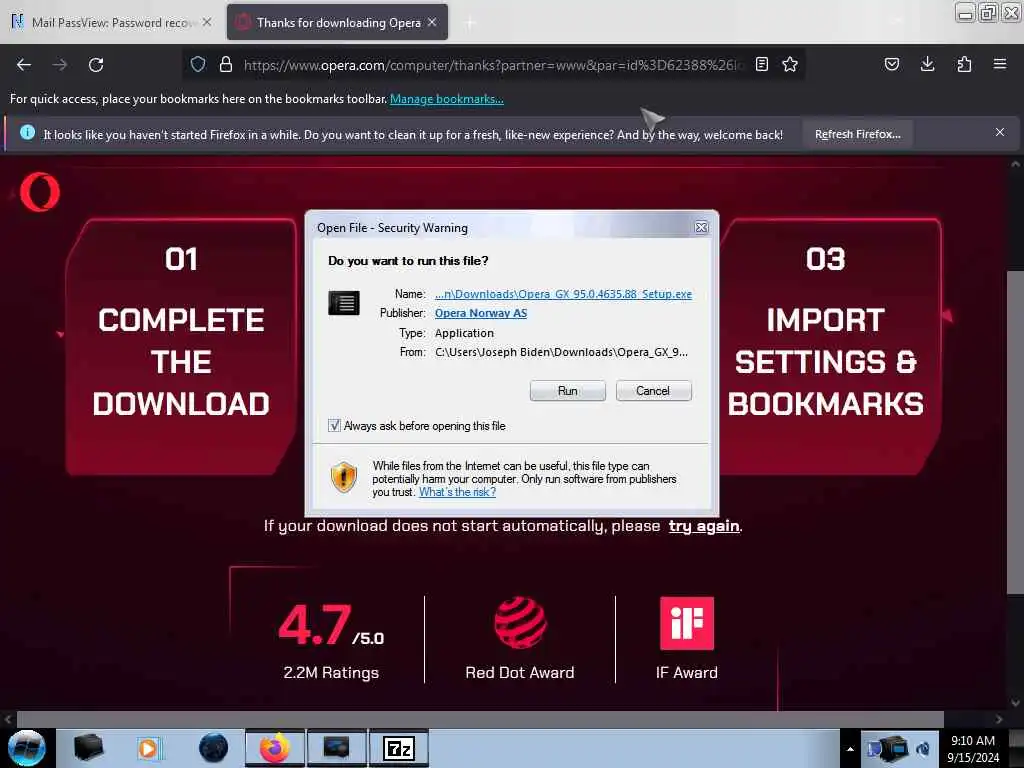Select the Thanks for downloading Opera tab
The height and width of the screenshot is (768, 1024).
(338, 23)
